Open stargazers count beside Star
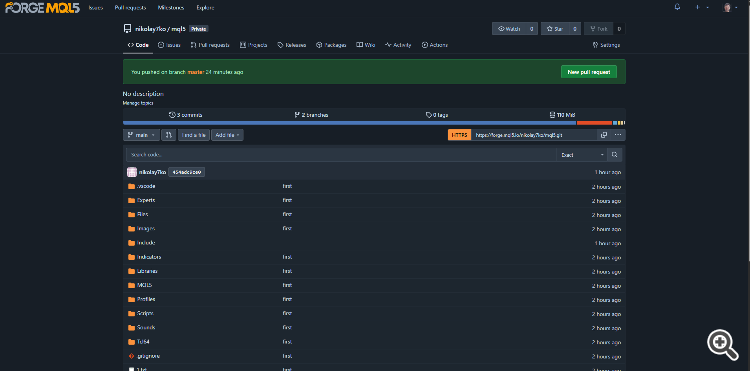 click(x=575, y=29)
